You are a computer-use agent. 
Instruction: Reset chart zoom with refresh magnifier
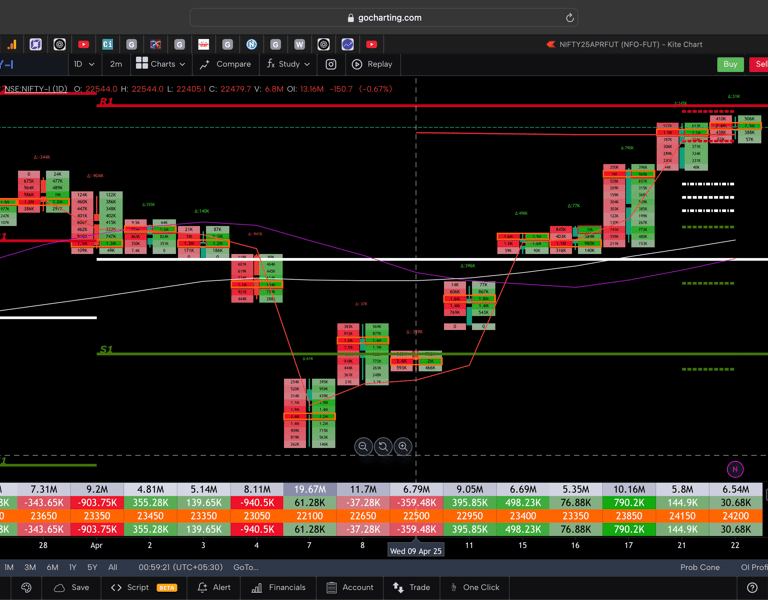point(383,446)
